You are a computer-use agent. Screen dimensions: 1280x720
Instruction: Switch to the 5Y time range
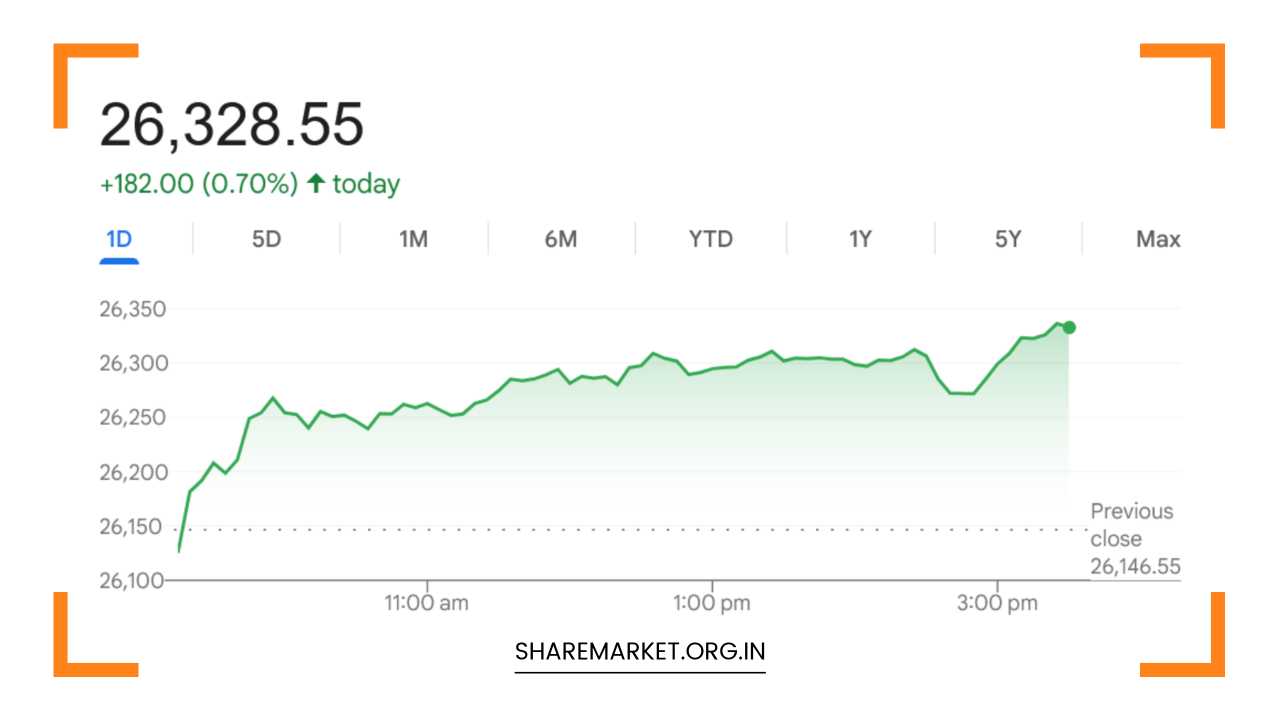click(1007, 239)
